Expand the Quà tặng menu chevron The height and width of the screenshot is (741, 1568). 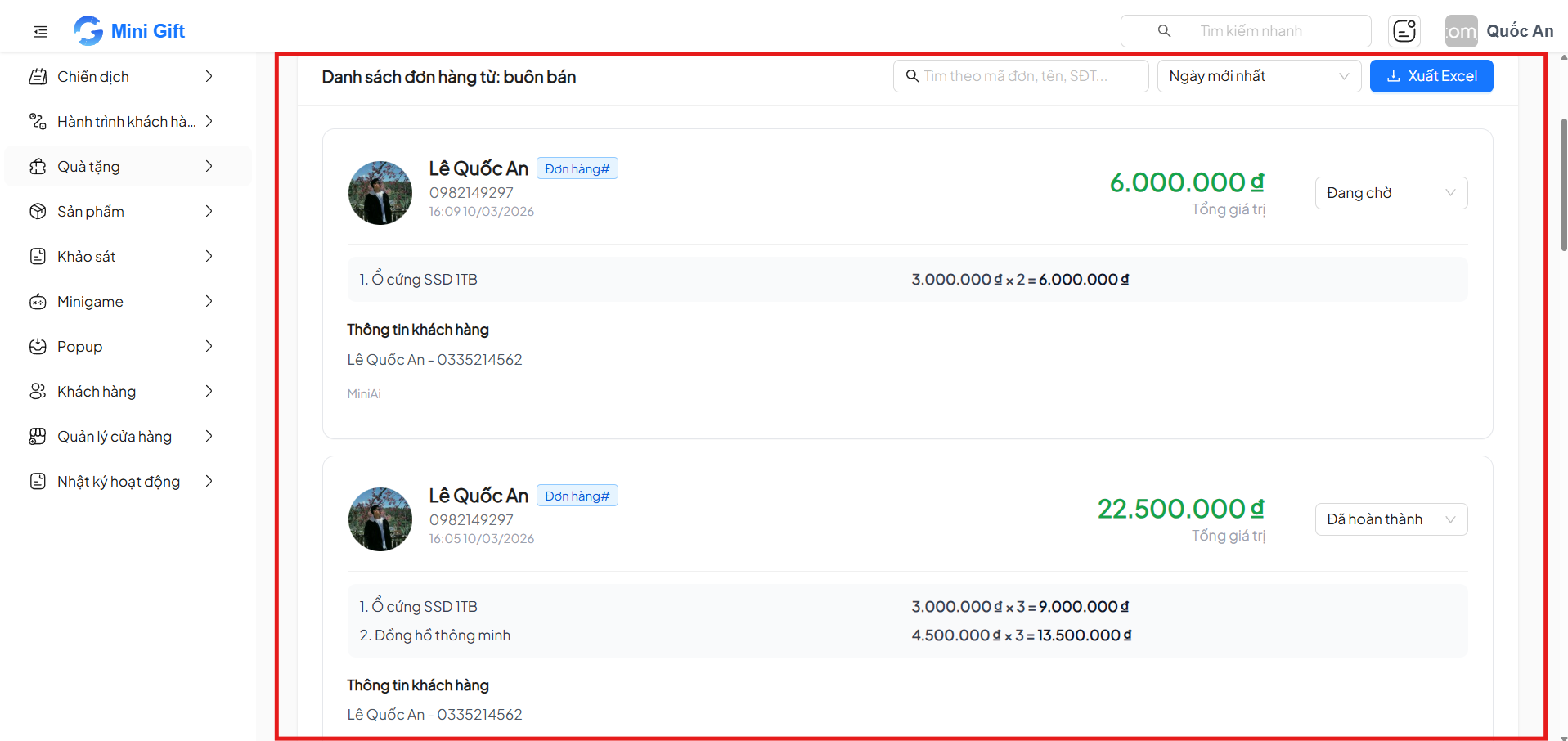click(x=209, y=166)
